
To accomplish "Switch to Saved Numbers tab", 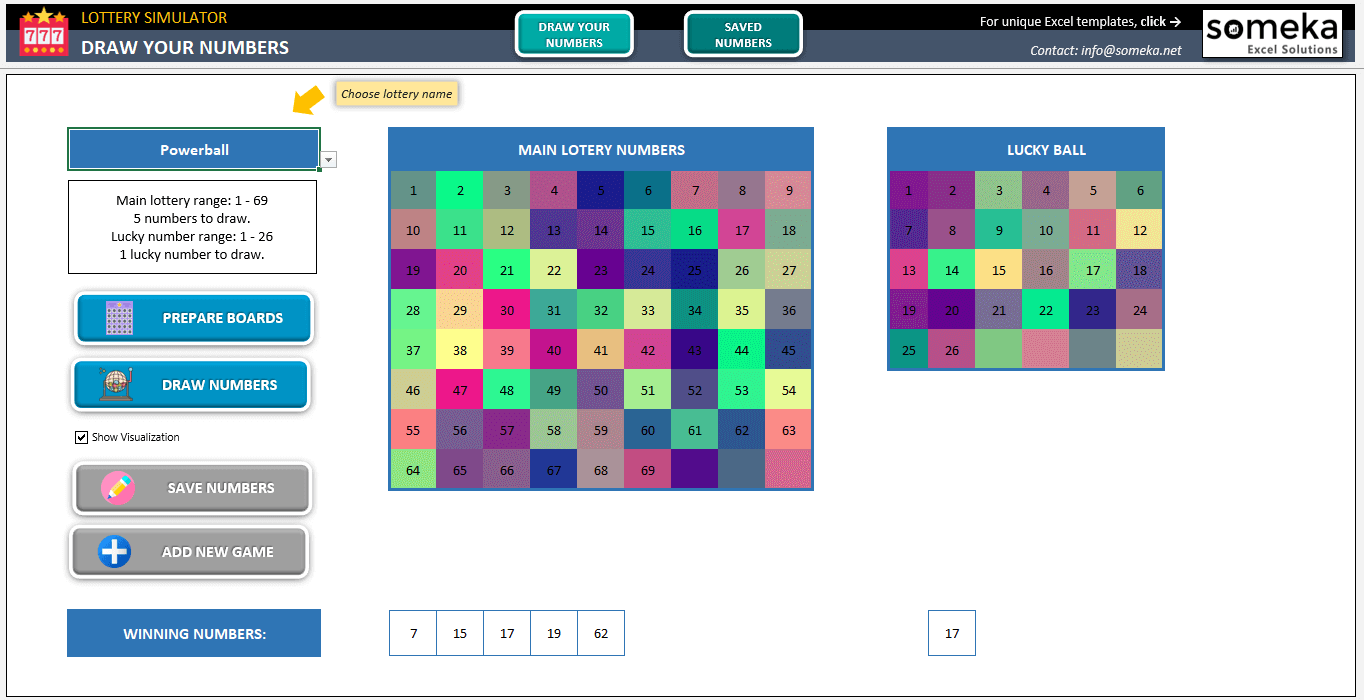I will pyautogui.click(x=743, y=35).
